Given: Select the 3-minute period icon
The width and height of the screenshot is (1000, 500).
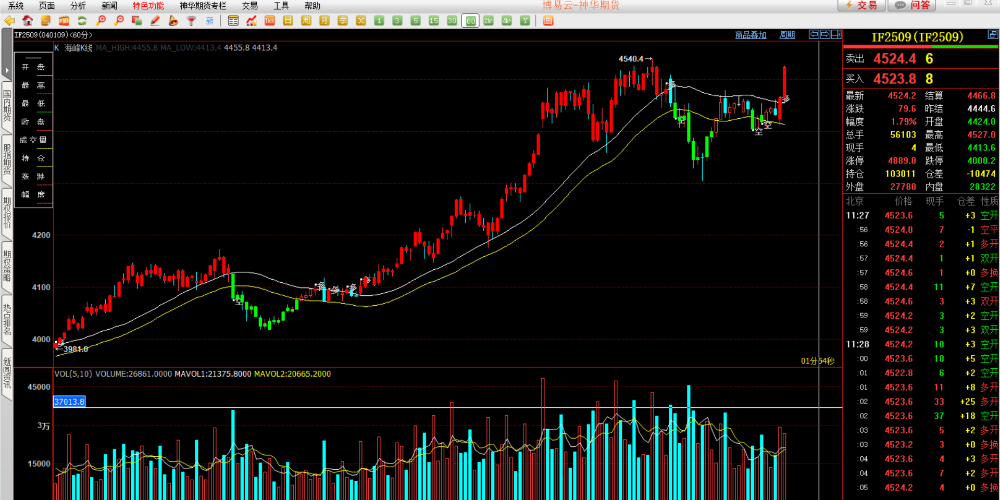Looking at the screenshot, I should pyautogui.click(x=397, y=20).
